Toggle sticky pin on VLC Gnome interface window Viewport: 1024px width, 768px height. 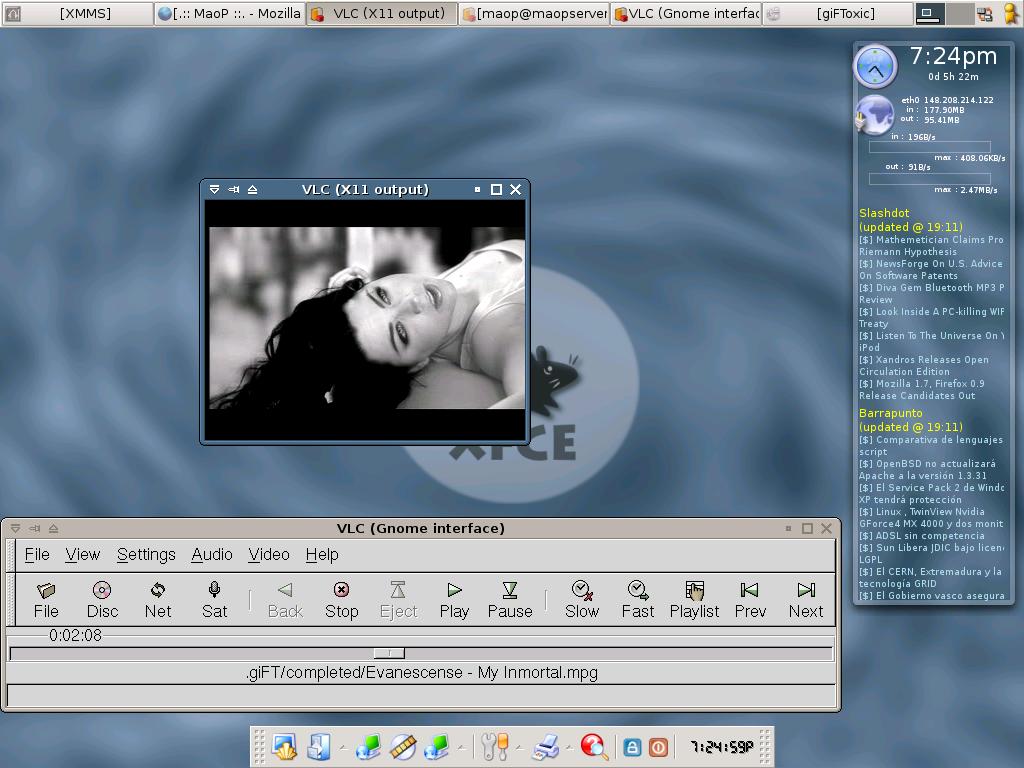click(35, 528)
